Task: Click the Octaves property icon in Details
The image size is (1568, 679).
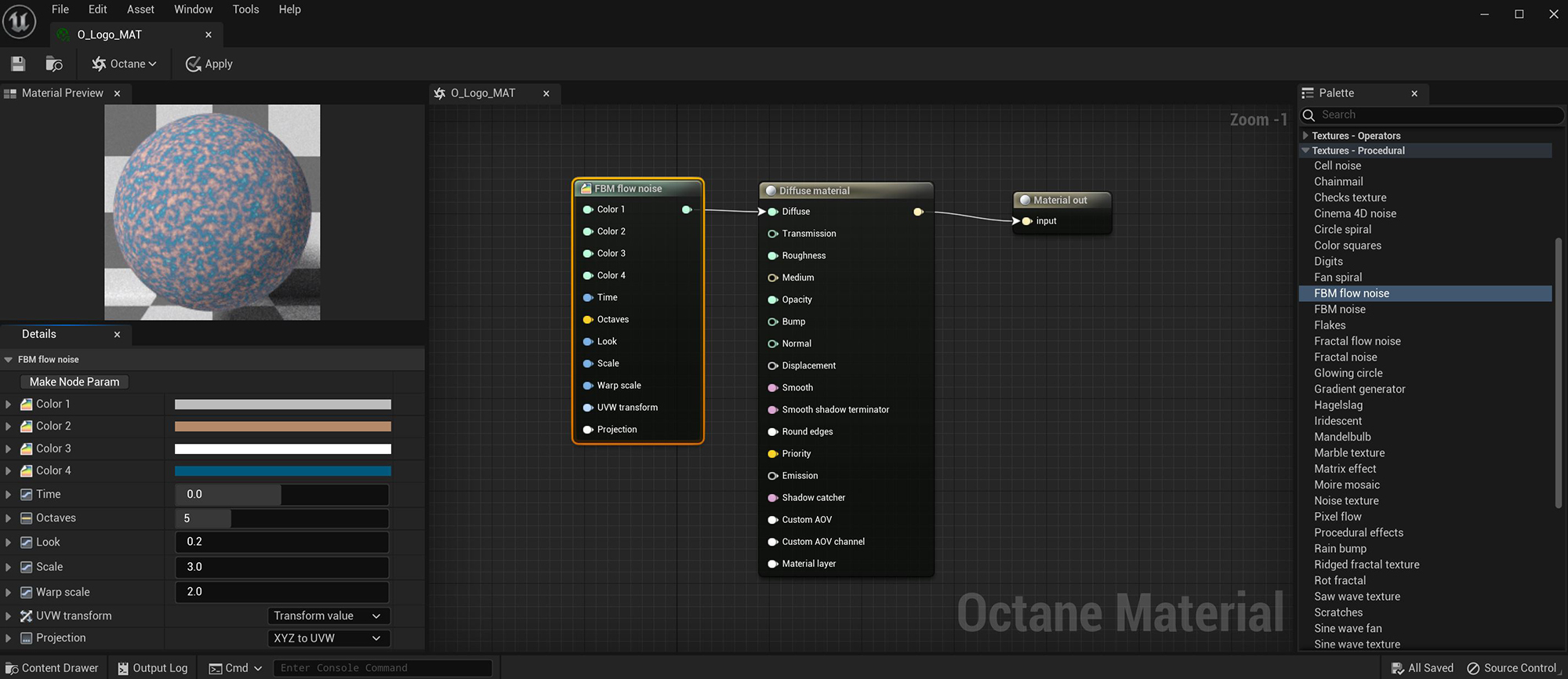Action: (x=27, y=518)
